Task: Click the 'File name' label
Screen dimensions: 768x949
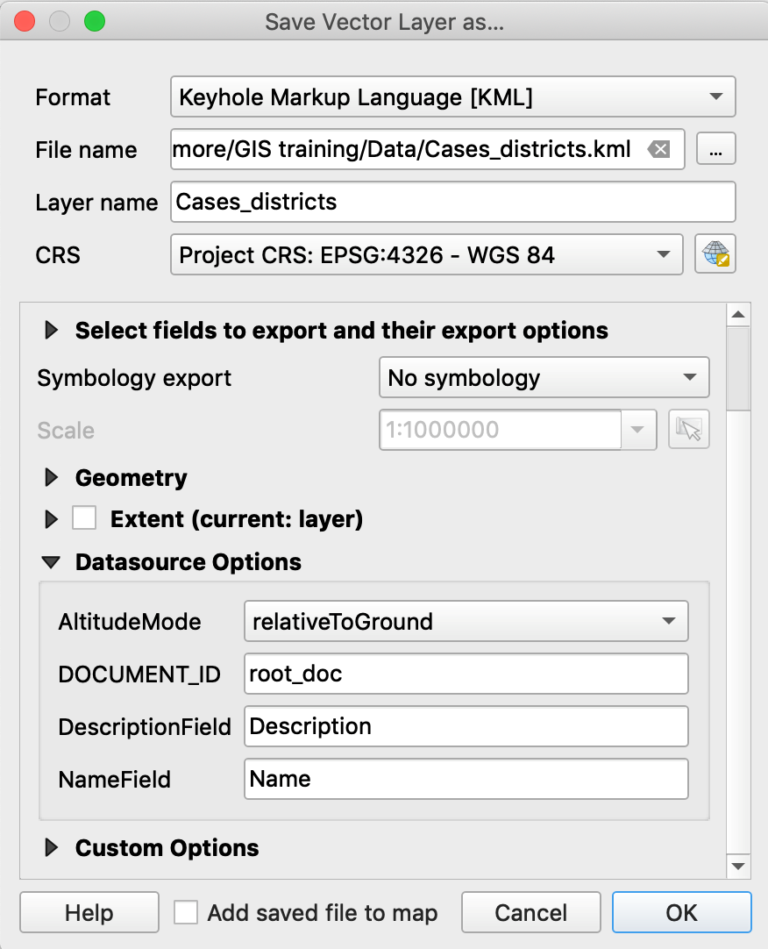Action: tap(86, 150)
